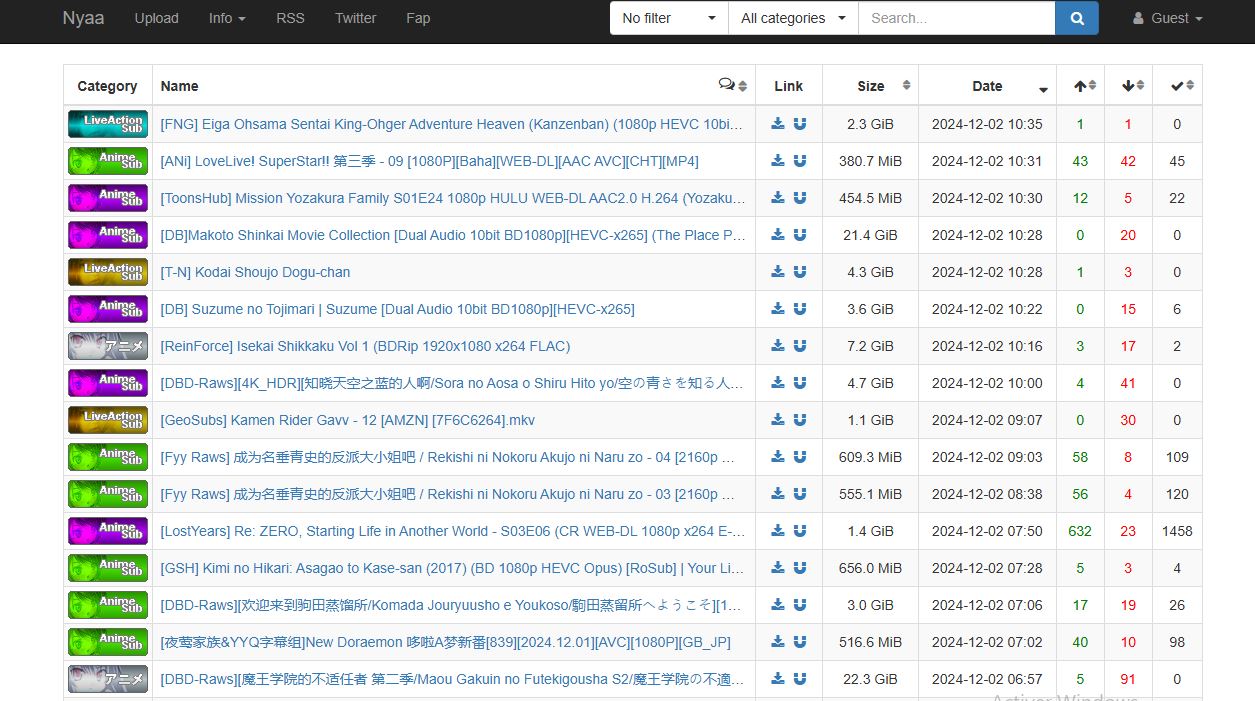The height and width of the screenshot is (701, 1255).
Task: Open the Guest user menu
Action: click(x=1167, y=18)
